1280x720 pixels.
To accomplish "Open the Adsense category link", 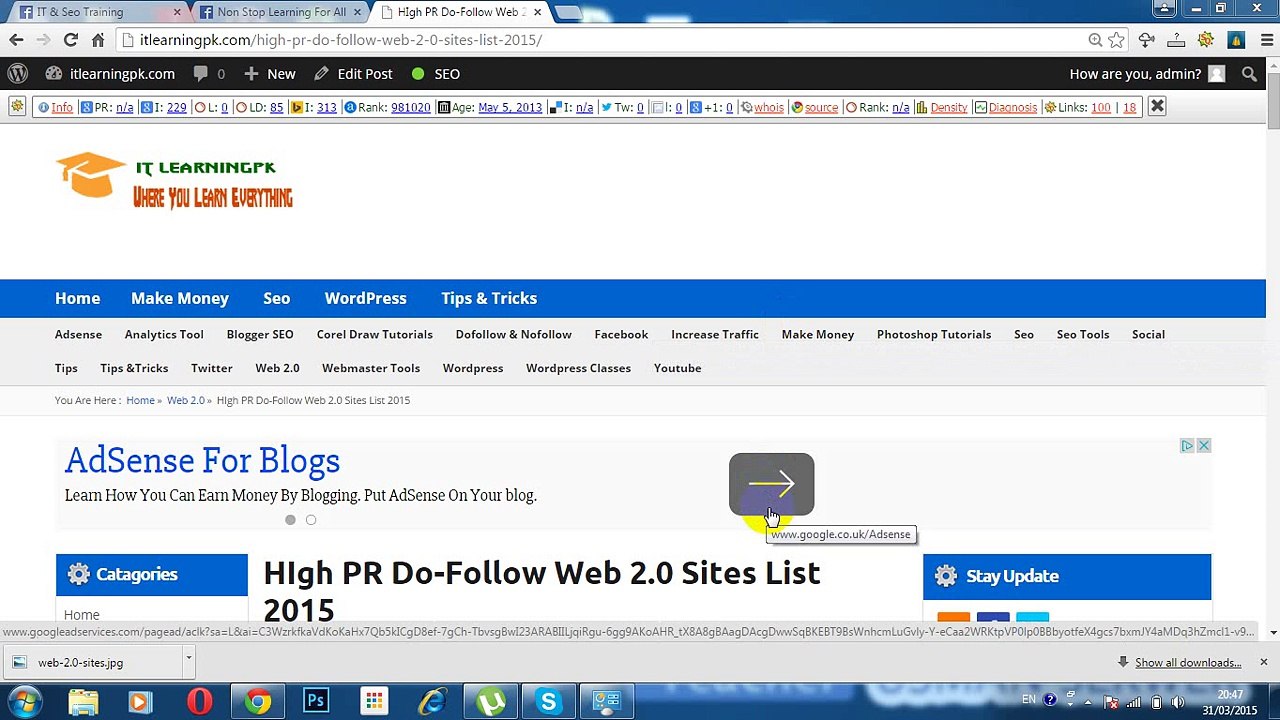I will [x=78, y=334].
